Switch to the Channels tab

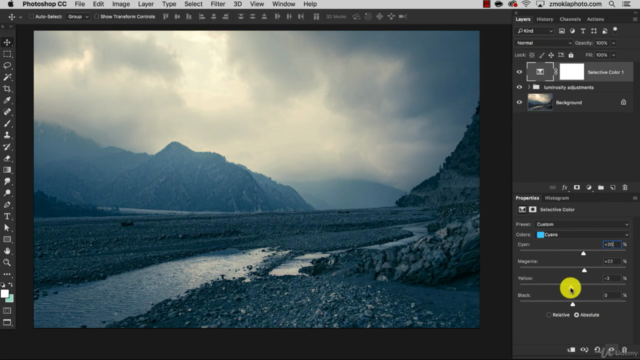pos(570,19)
